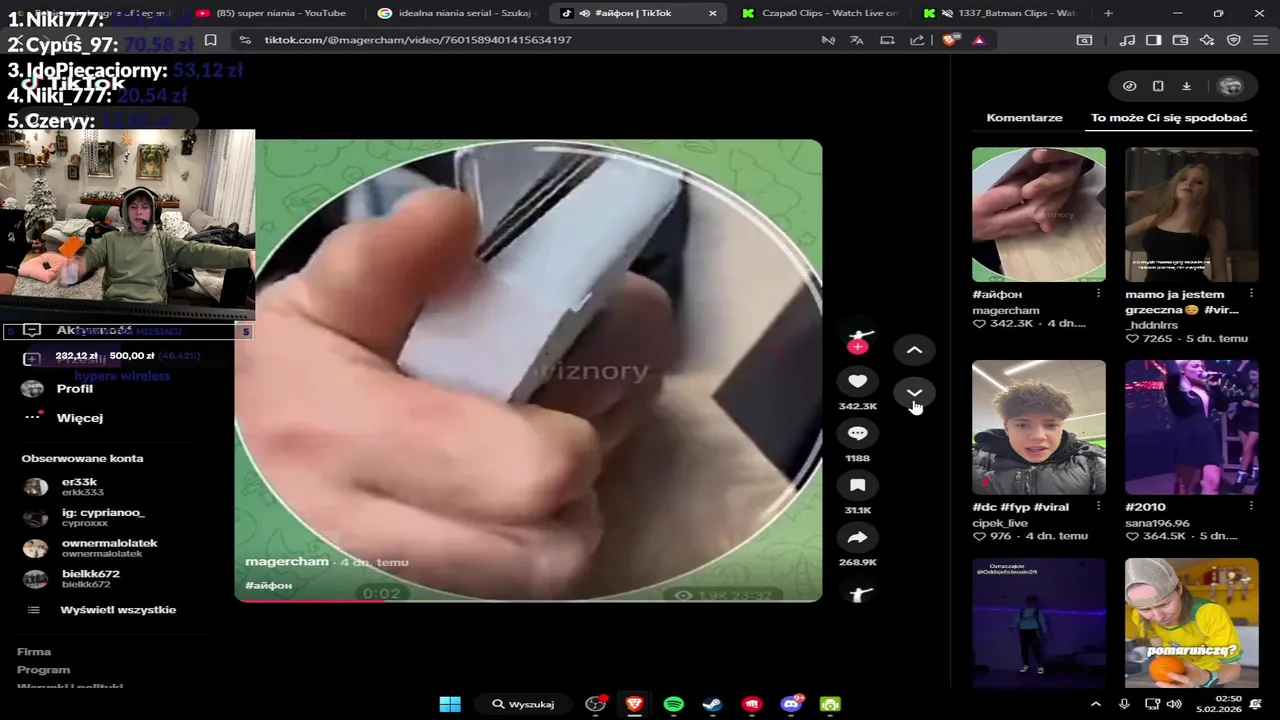Viewport: 1280px width, 720px height.
Task: Like the video with the heart icon
Action: pyautogui.click(x=857, y=381)
